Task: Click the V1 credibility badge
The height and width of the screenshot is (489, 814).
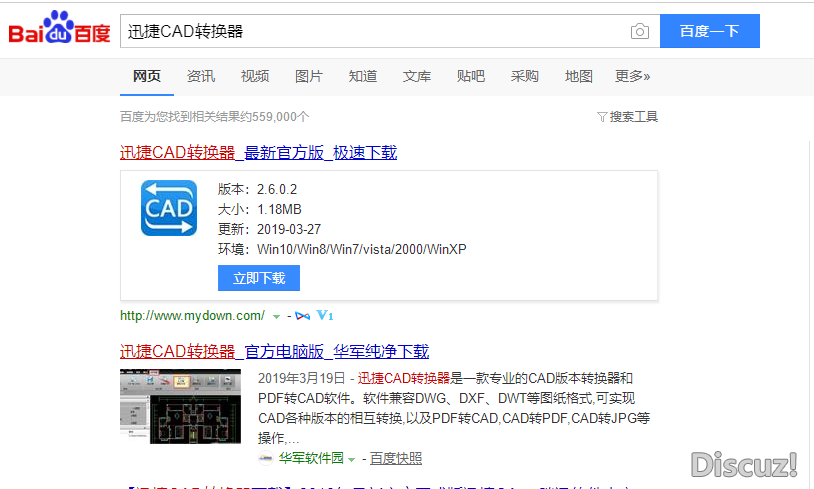Action: click(324, 316)
